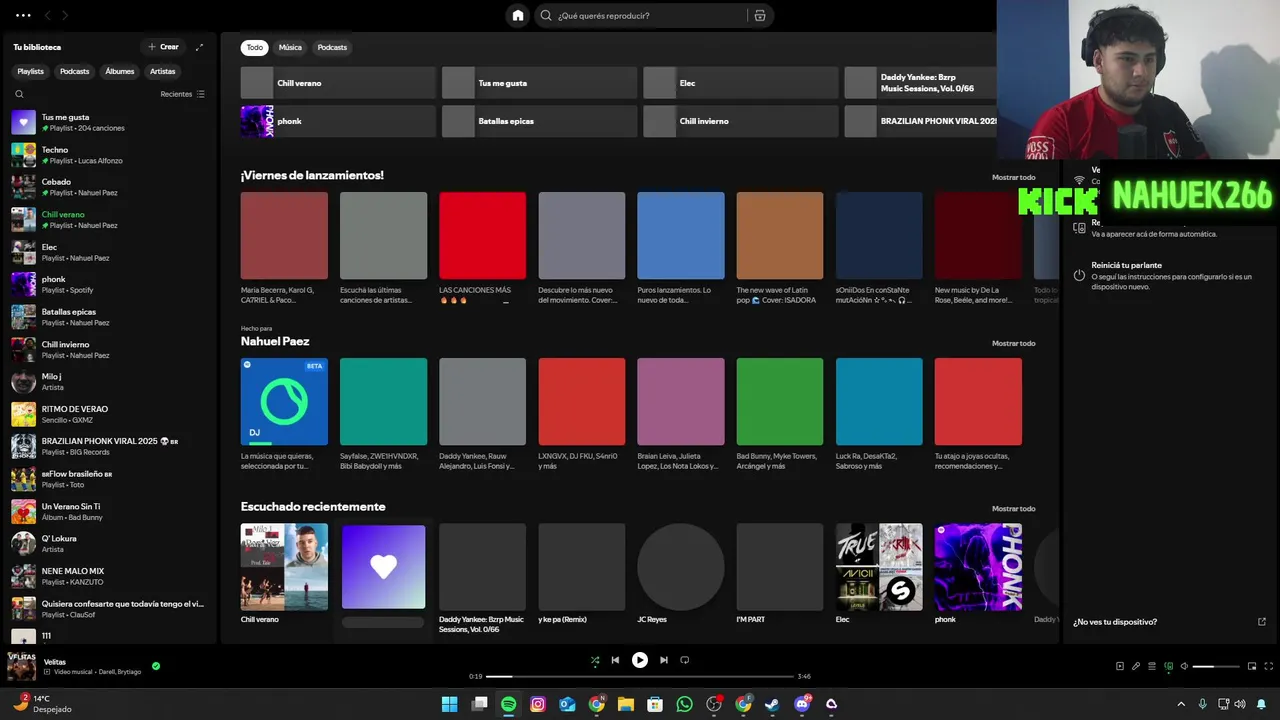Navigate forward with the right arrow
This screenshot has width=1280, height=720.
65,15
